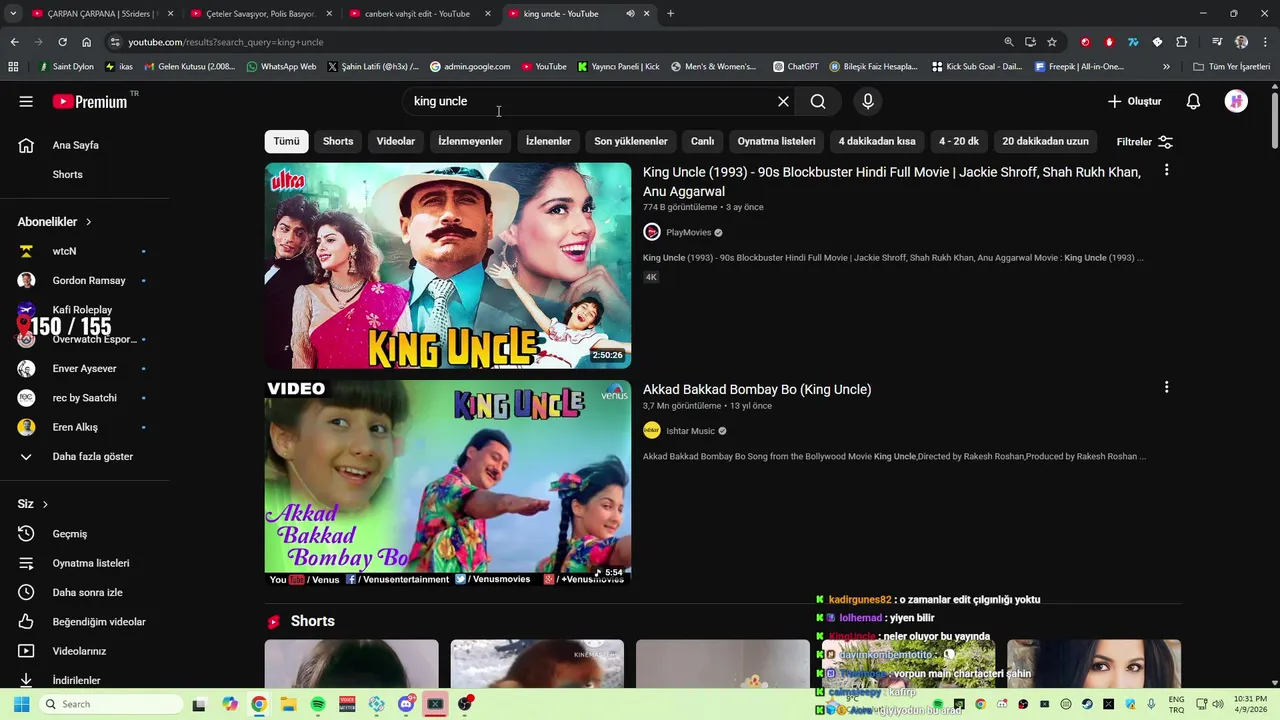
Task: Select the 4 - 20 dk chip
Action: pos(959,141)
